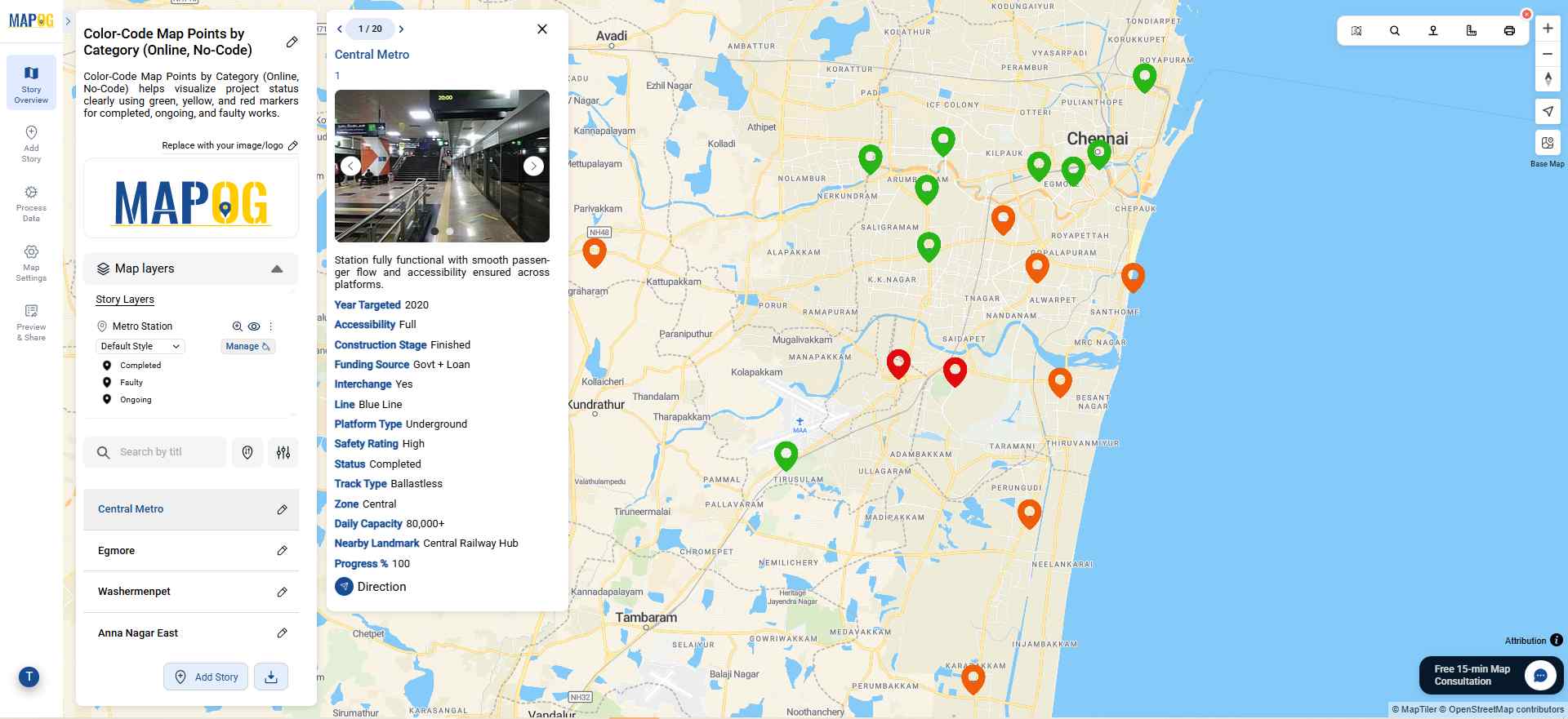Open the Process Data sidebar item
The width and height of the screenshot is (1568, 719).
point(31,202)
